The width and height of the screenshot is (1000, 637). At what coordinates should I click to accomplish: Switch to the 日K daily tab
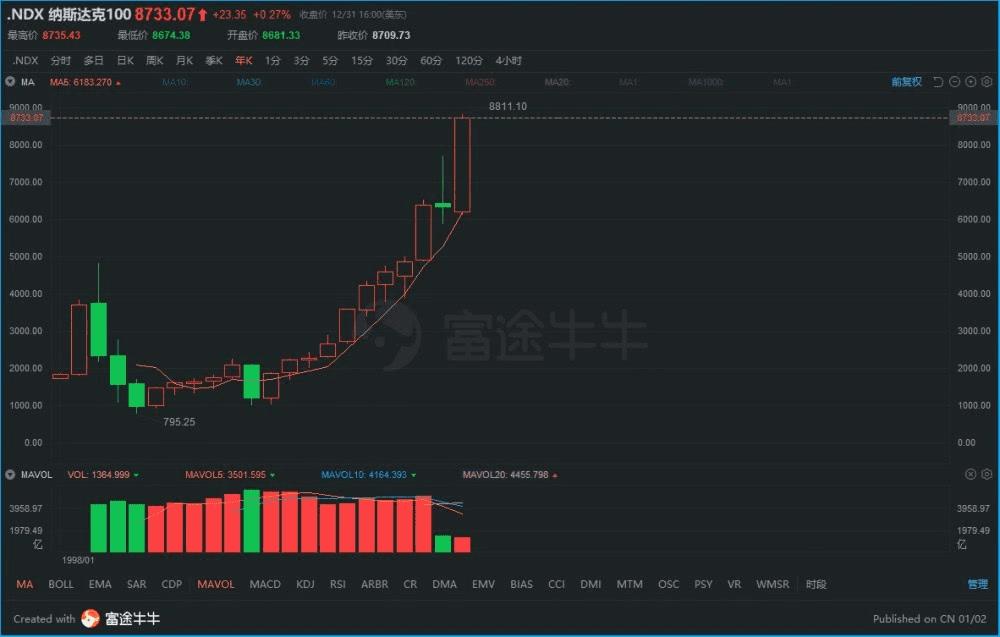[124, 60]
